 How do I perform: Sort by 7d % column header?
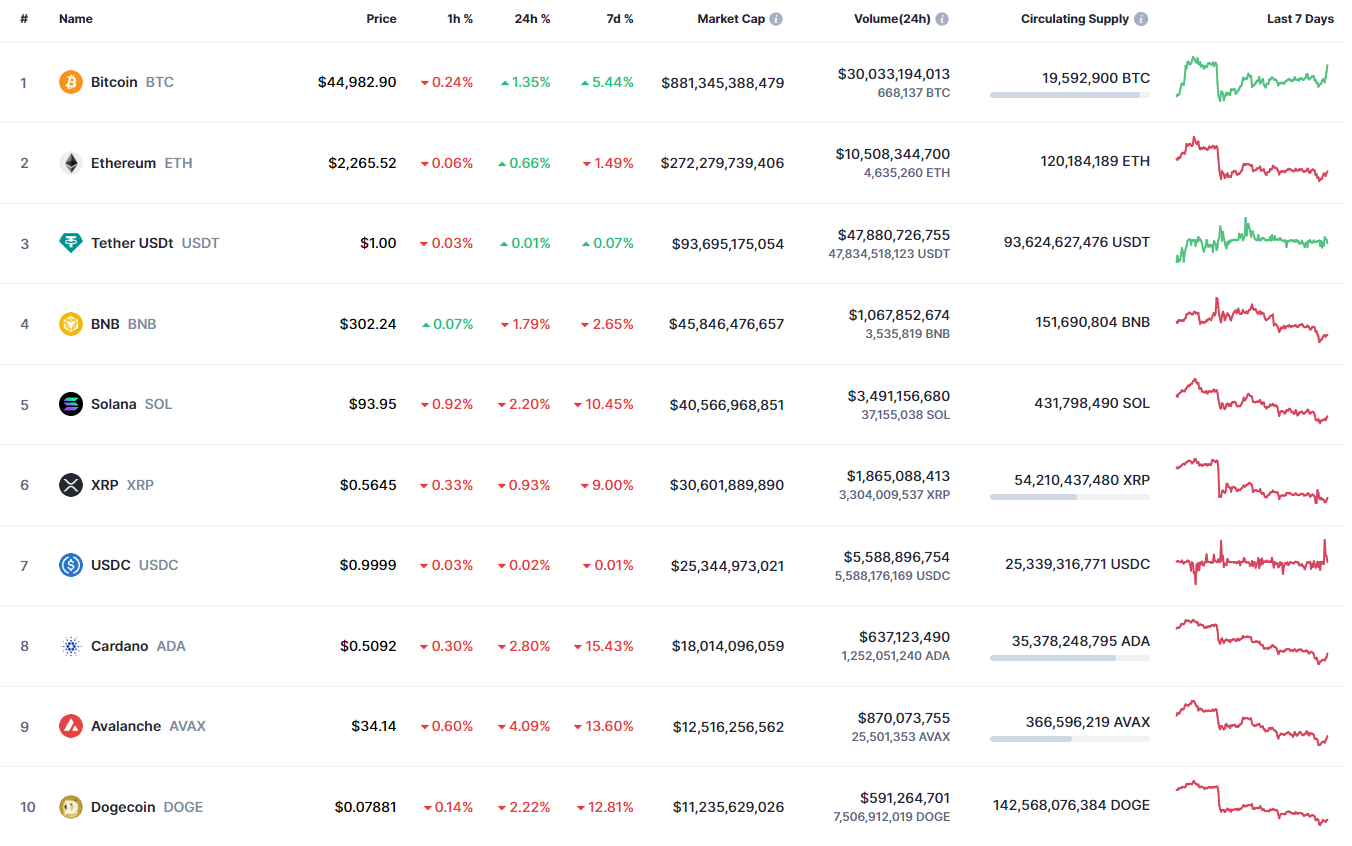[x=620, y=19]
